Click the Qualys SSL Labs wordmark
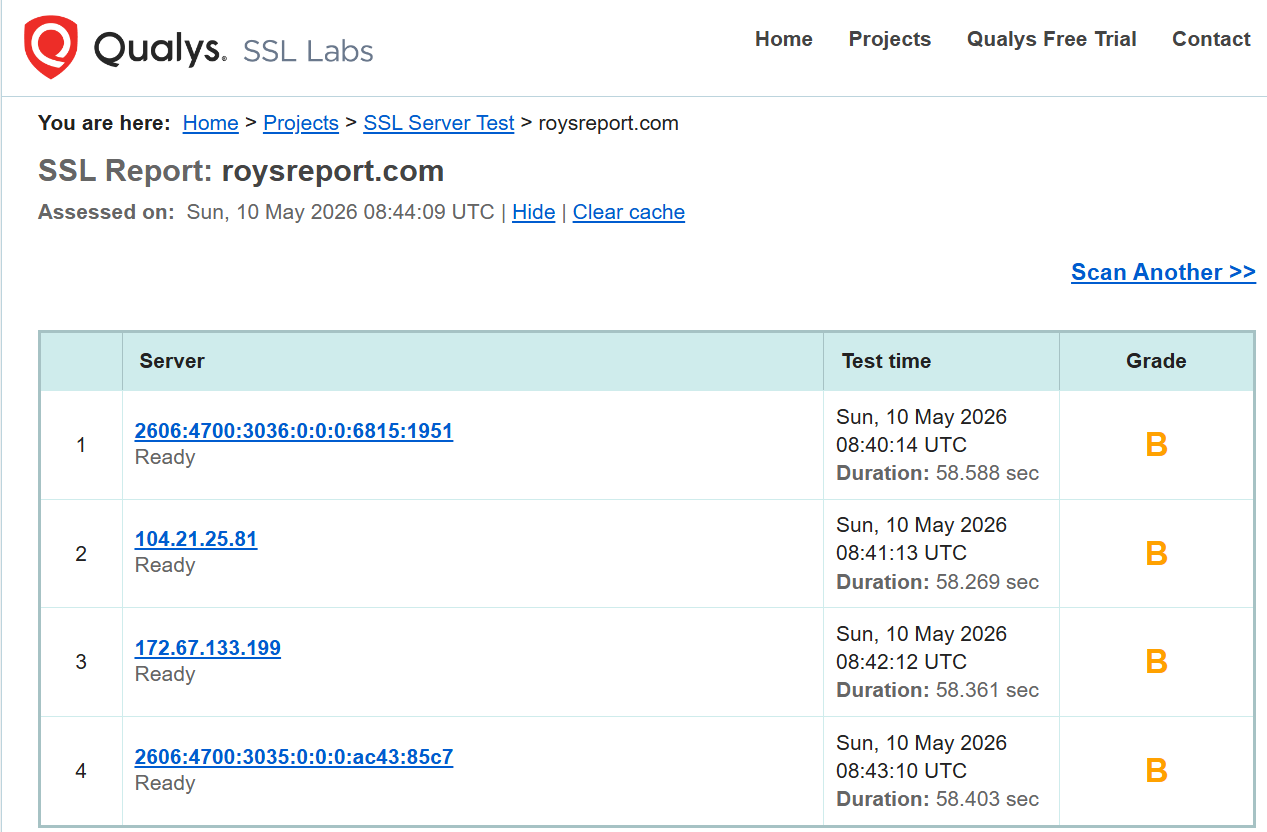1267x832 pixels. [233, 49]
